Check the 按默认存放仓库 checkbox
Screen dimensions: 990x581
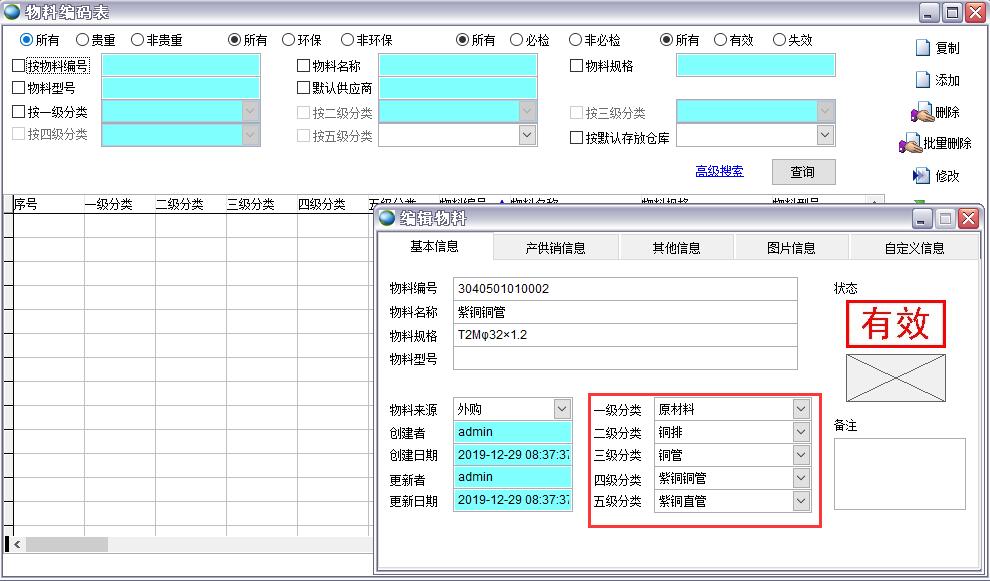pos(576,138)
